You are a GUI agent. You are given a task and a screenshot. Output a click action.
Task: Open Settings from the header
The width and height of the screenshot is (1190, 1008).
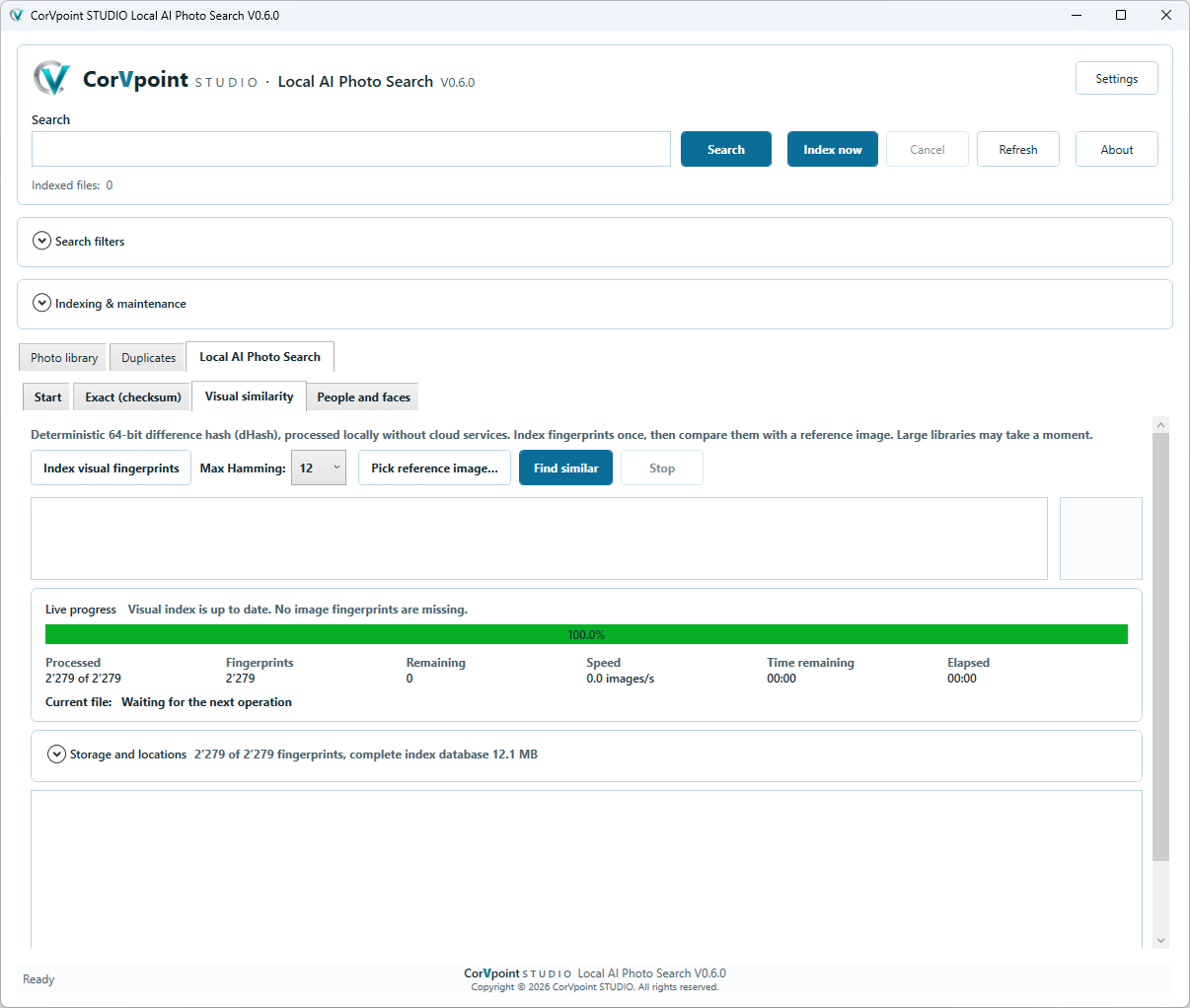[1117, 78]
